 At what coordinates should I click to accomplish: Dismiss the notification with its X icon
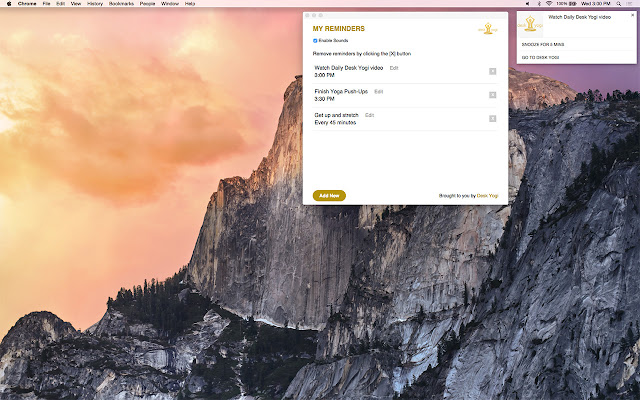(633, 15)
